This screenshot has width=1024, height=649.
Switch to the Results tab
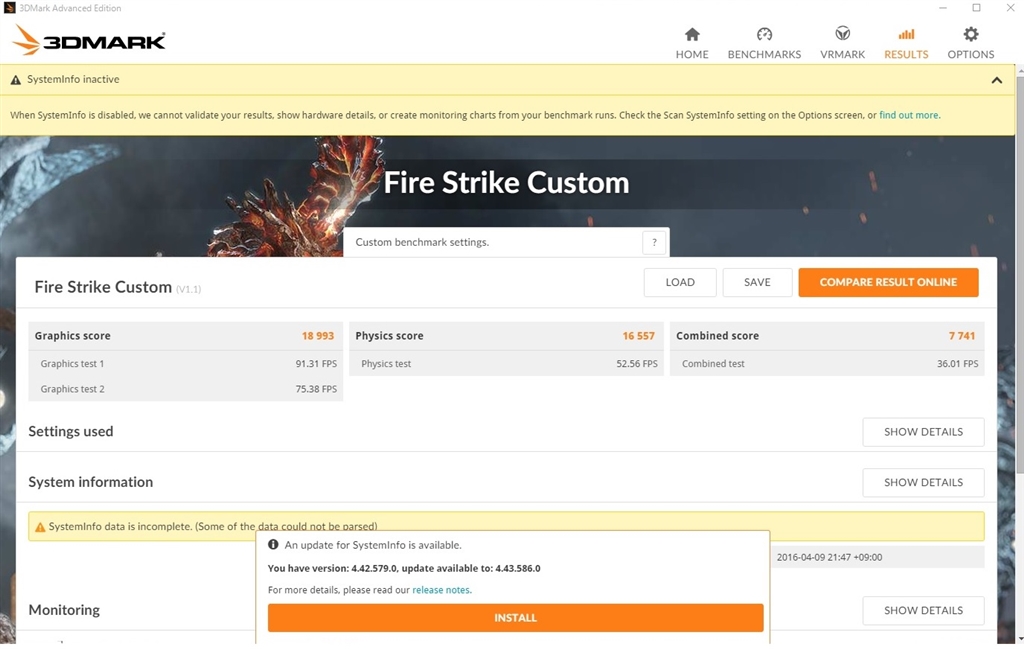pos(906,42)
